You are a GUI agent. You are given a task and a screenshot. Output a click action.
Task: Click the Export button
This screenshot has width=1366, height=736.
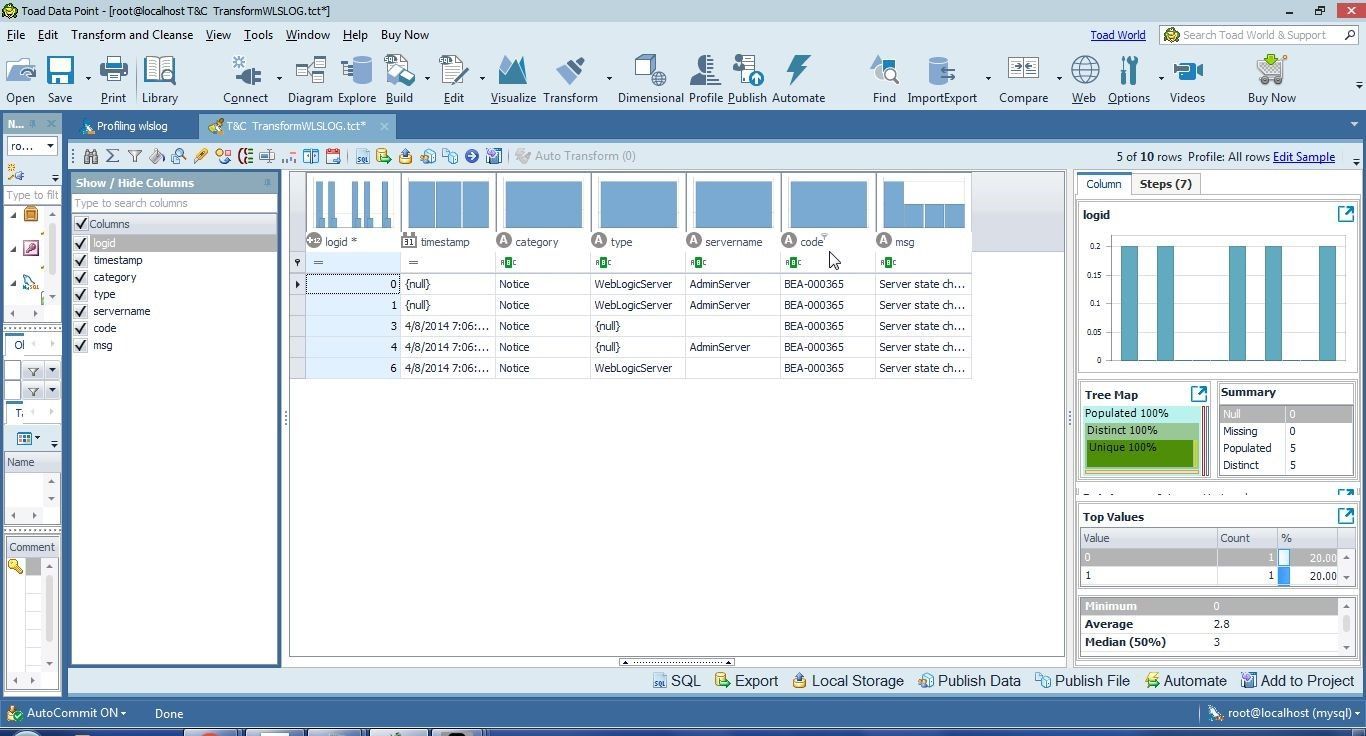coord(746,681)
